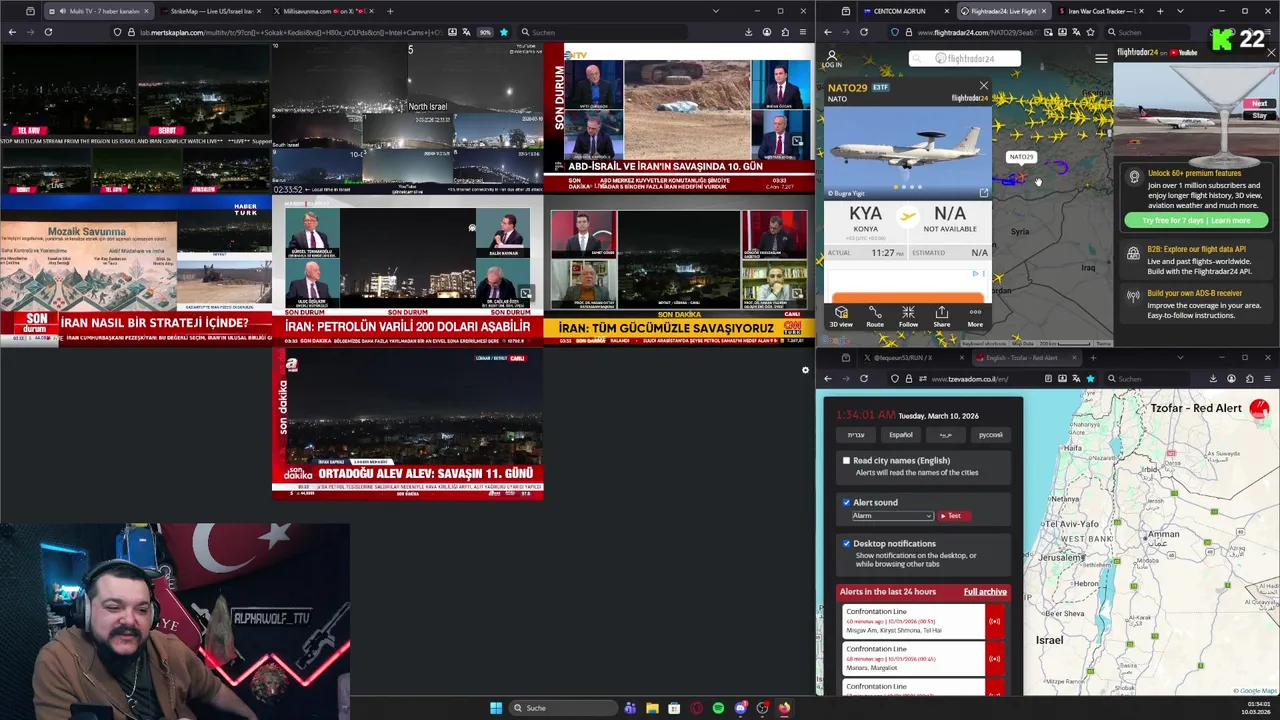Open the Manara, Margaliot alert entry
Screen dimensions: 1280x720
[x=914, y=659]
